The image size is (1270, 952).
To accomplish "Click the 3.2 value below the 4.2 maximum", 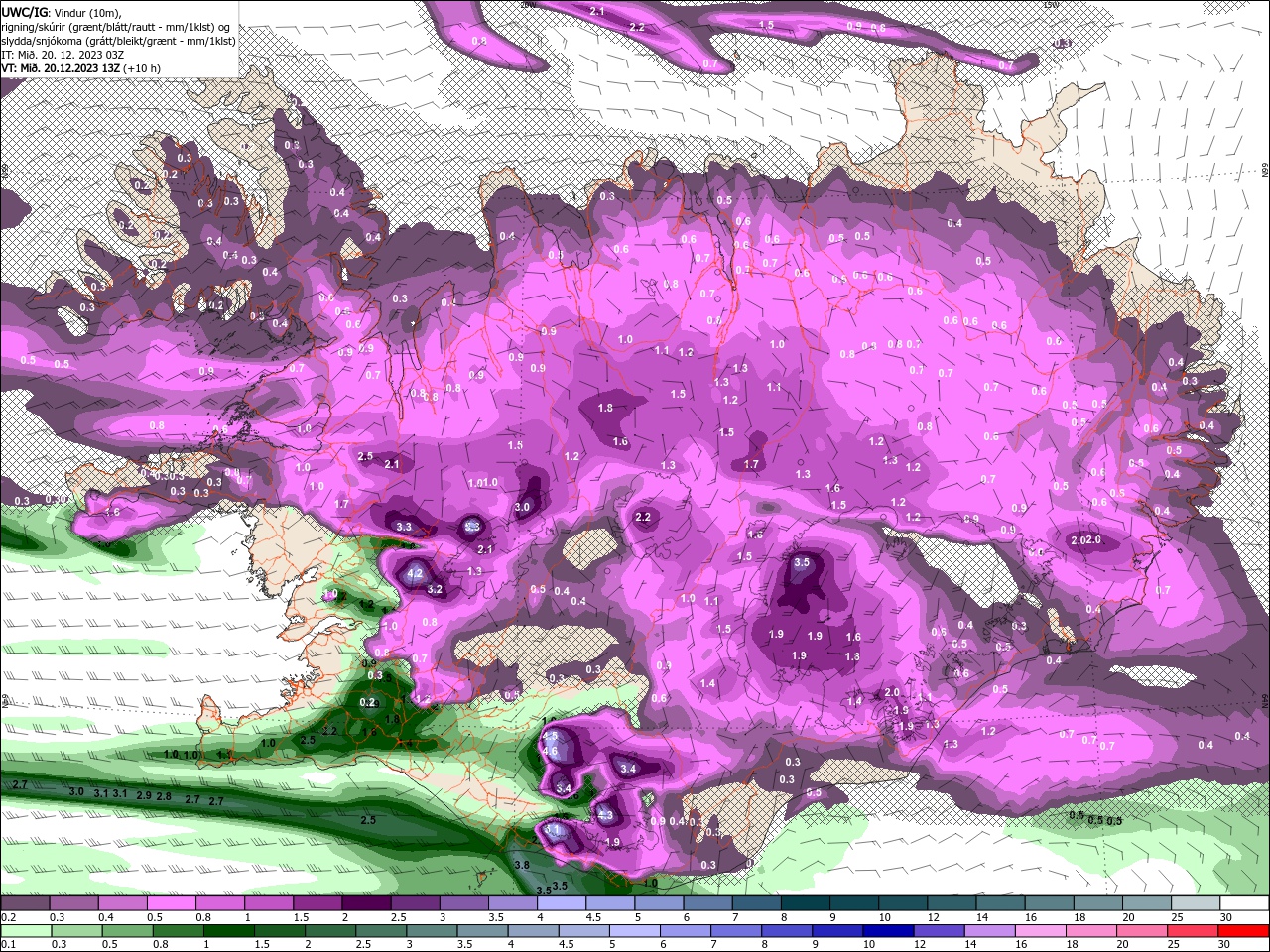I will coord(435,589).
